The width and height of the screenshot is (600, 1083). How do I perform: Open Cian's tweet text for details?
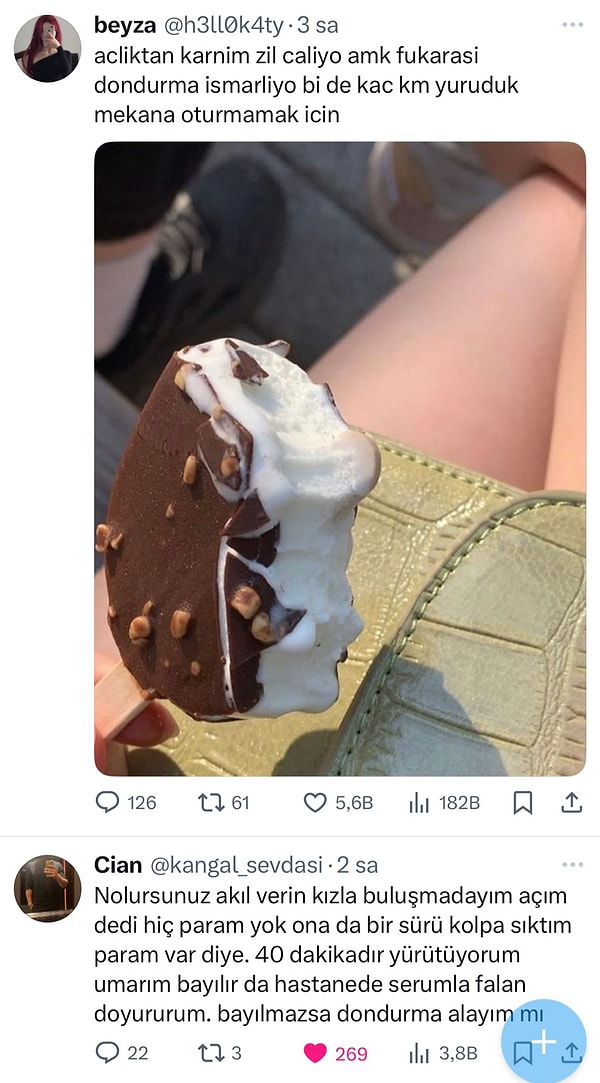320,953
